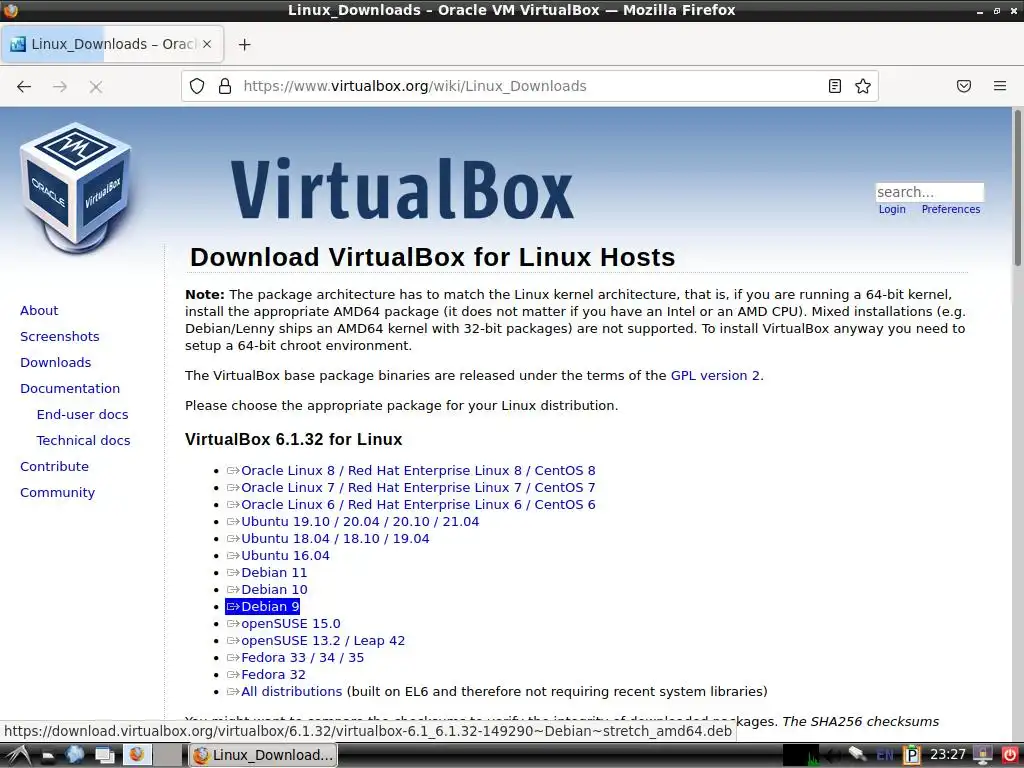Image resolution: width=1024 pixels, height=768 pixels.
Task: Open the Documentation sidebar link
Action: click(x=70, y=389)
